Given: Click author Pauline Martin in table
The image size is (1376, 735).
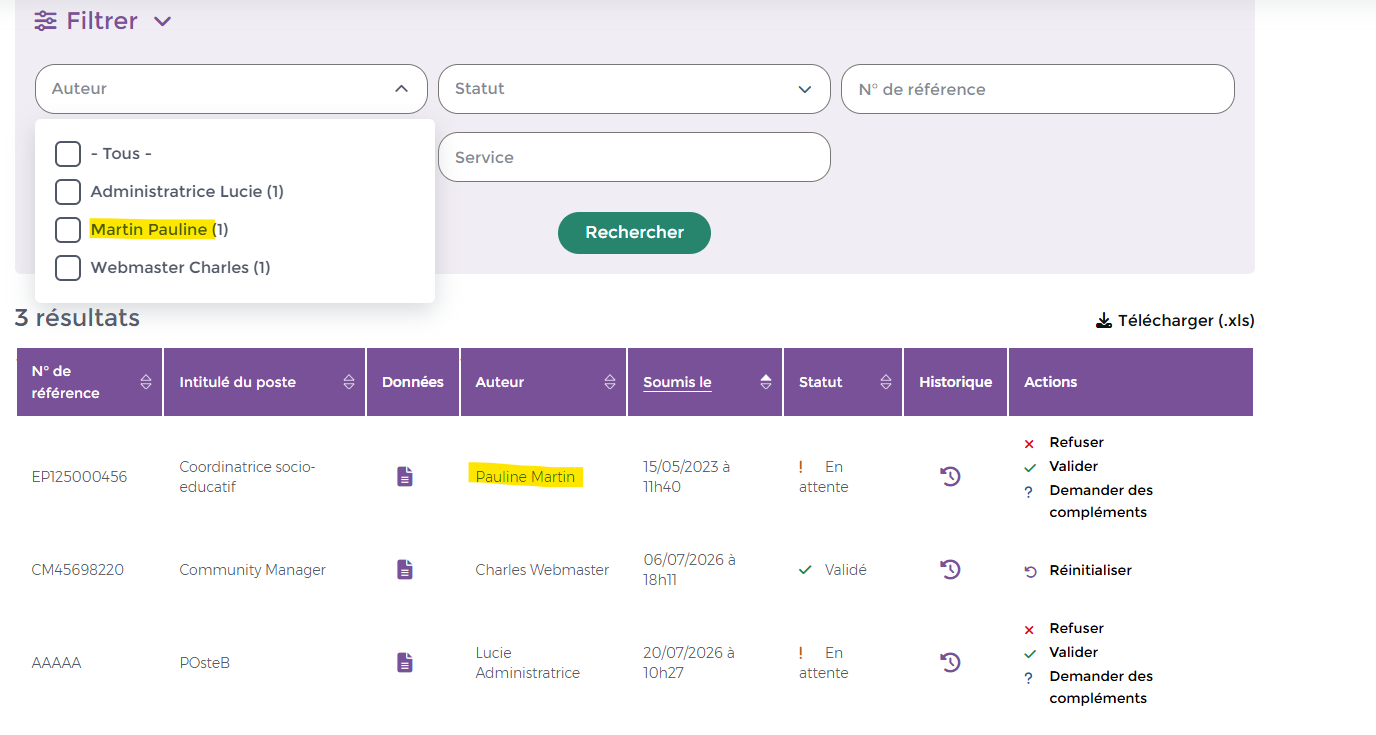Looking at the screenshot, I should 525,477.
